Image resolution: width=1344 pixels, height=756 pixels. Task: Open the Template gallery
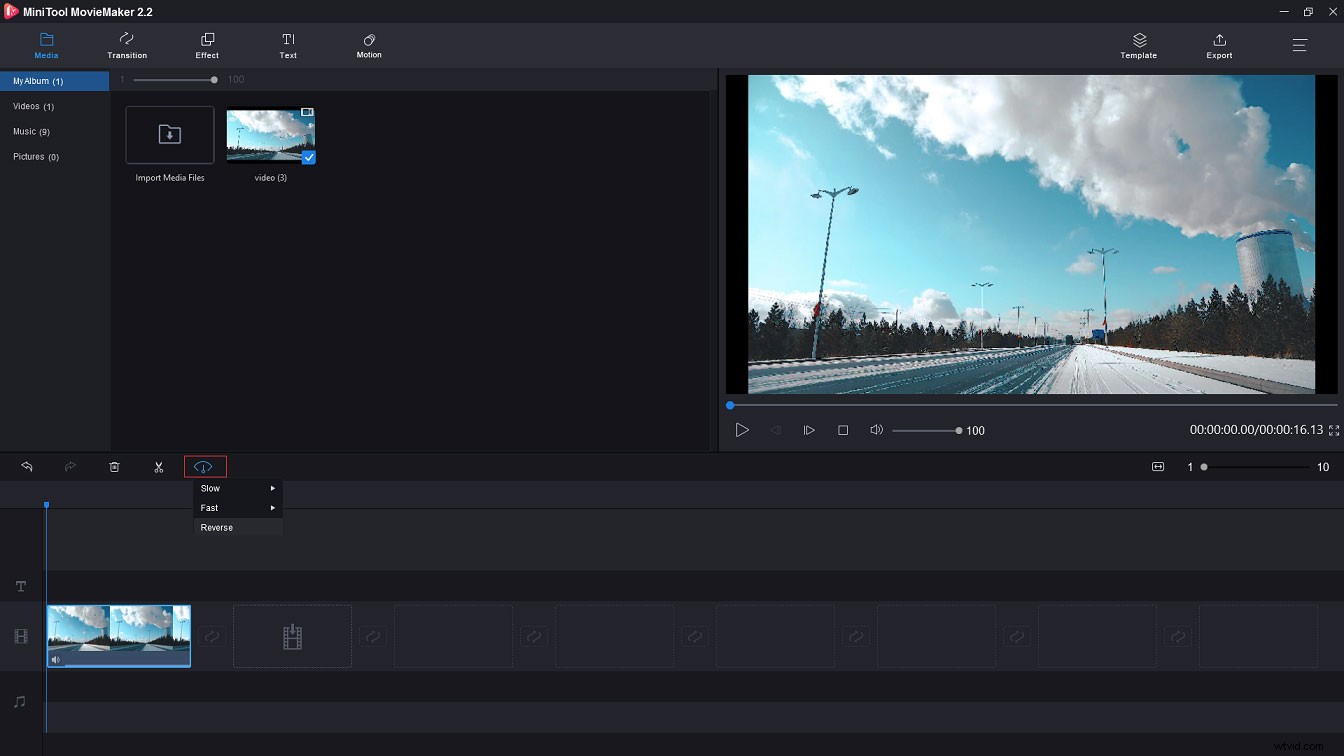[1138, 45]
